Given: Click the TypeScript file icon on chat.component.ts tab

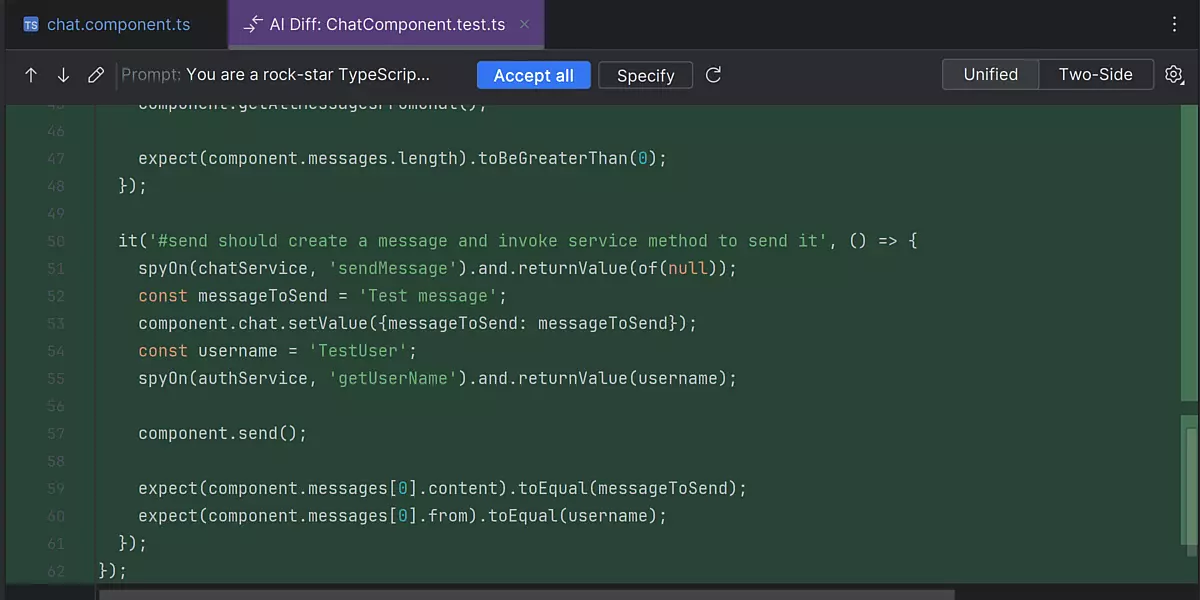Looking at the screenshot, I should pyautogui.click(x=31, y=25).
